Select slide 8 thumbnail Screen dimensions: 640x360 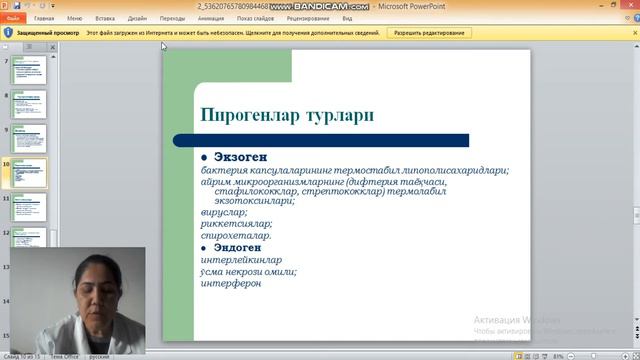pyautogui.click(x=29, y=104)
